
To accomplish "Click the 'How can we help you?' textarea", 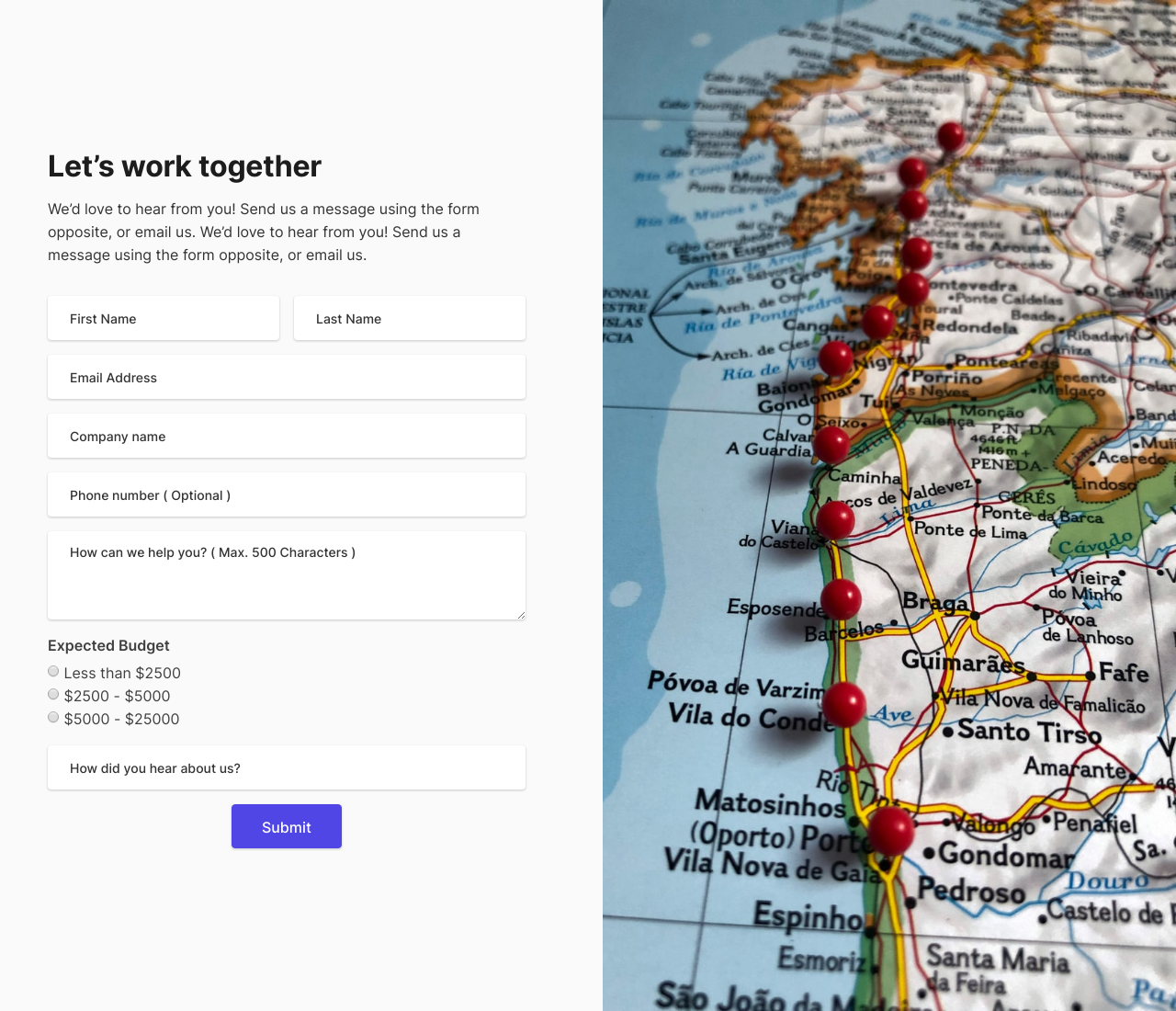I will (287, 575).
